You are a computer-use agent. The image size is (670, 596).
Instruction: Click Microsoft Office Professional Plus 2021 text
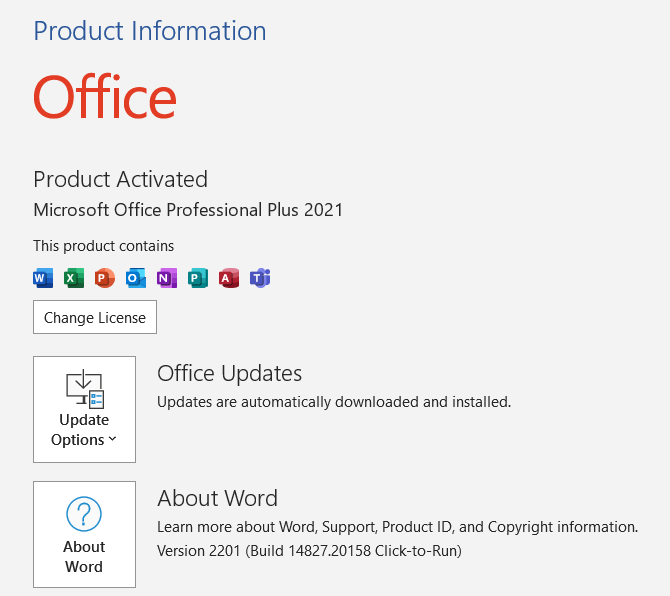pos(188,210)
